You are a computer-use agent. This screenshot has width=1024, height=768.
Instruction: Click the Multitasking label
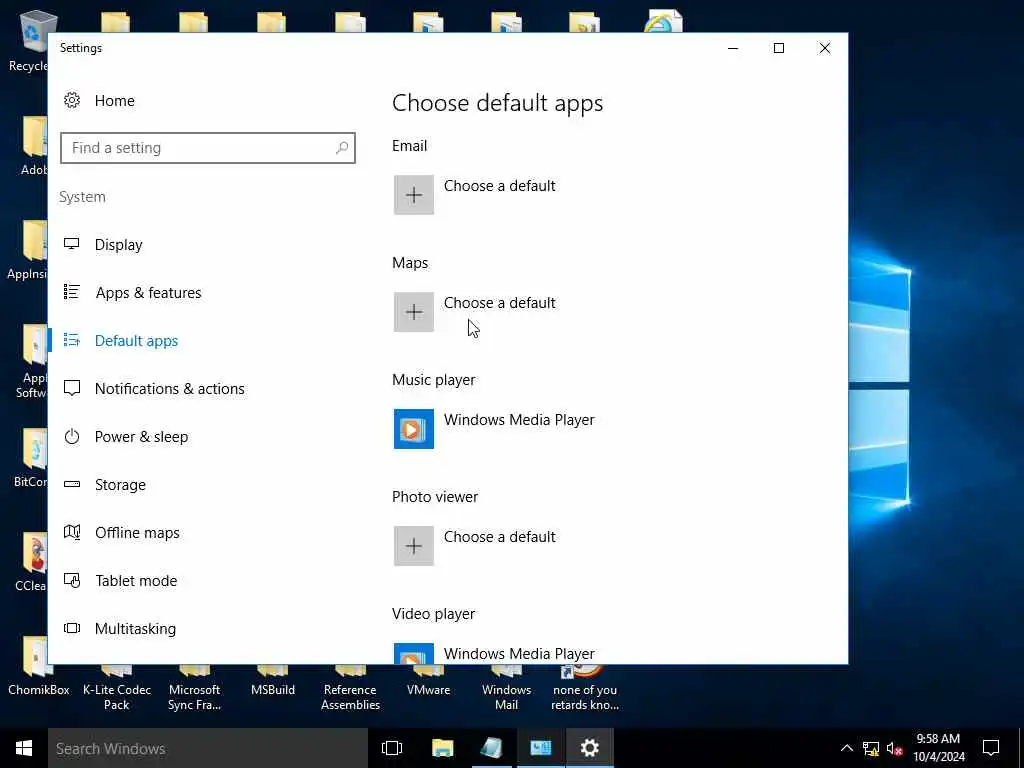point(135,629)
